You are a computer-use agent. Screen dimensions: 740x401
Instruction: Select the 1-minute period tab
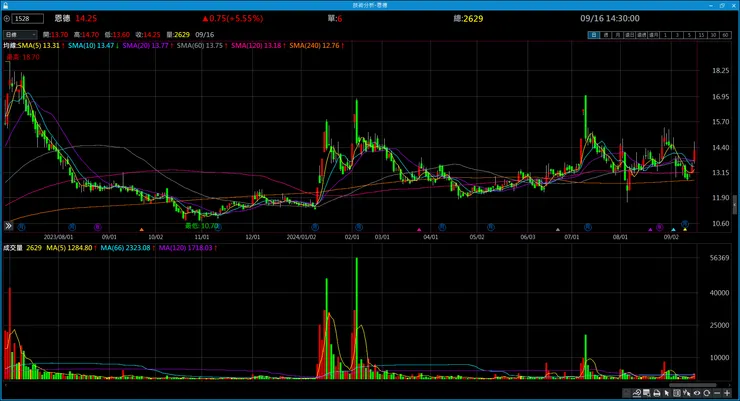[665, 35]
